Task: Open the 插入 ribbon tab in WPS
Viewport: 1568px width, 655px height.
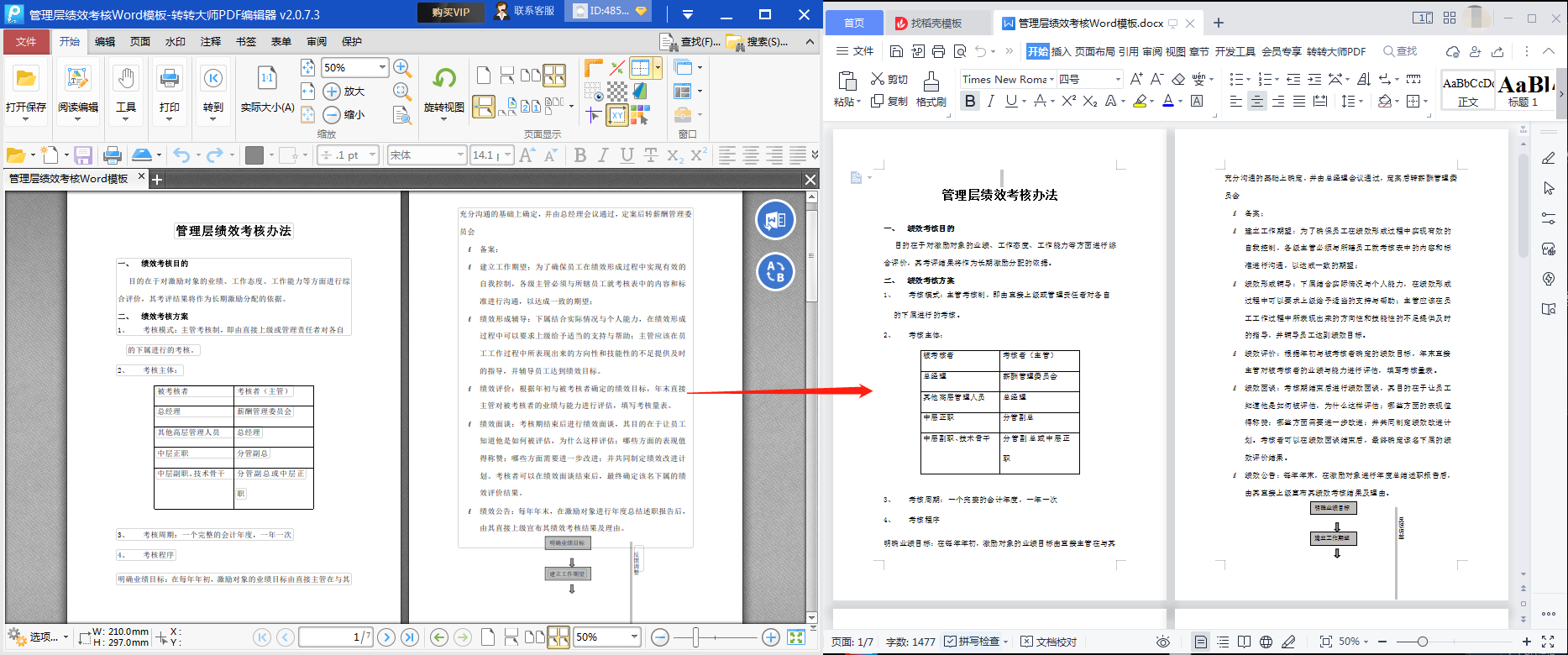Action: (x=1062, y=51)
